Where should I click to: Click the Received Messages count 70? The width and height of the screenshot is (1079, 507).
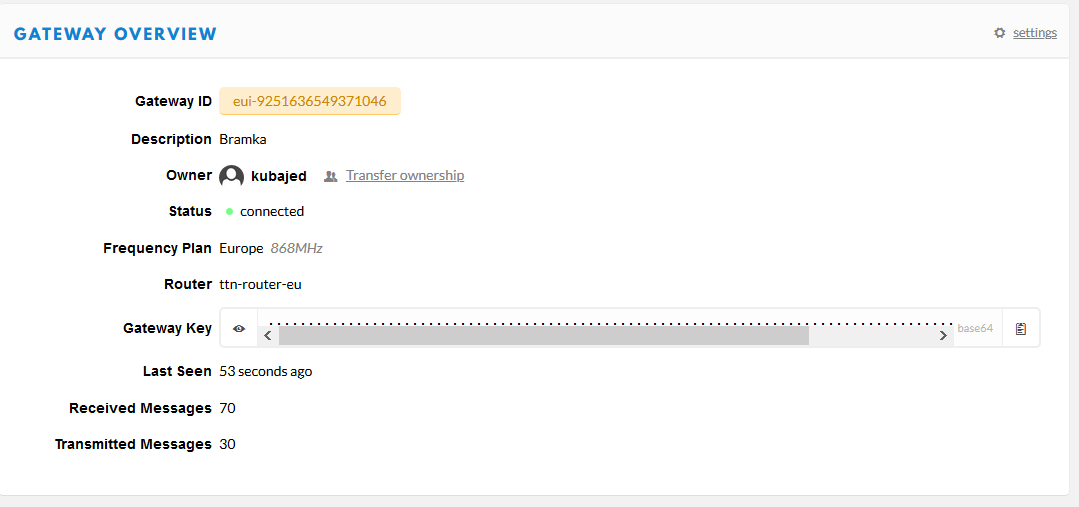pos(227,408)
